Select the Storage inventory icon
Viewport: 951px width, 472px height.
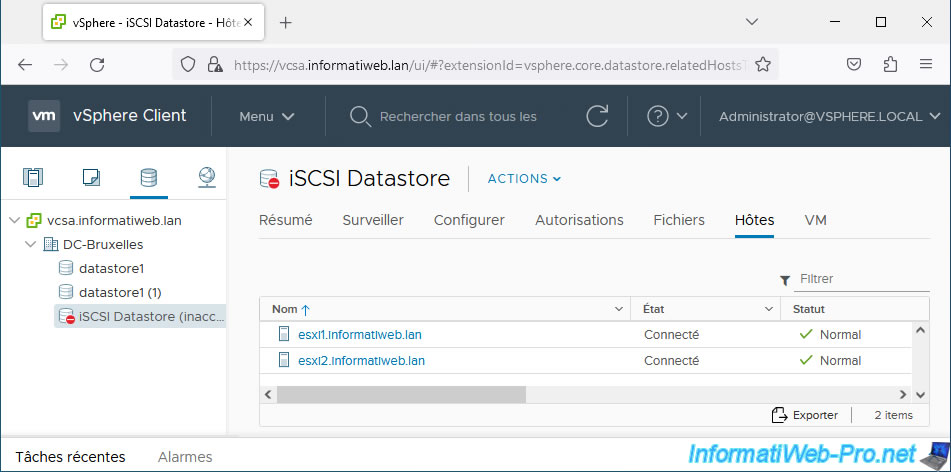(149, 177)
